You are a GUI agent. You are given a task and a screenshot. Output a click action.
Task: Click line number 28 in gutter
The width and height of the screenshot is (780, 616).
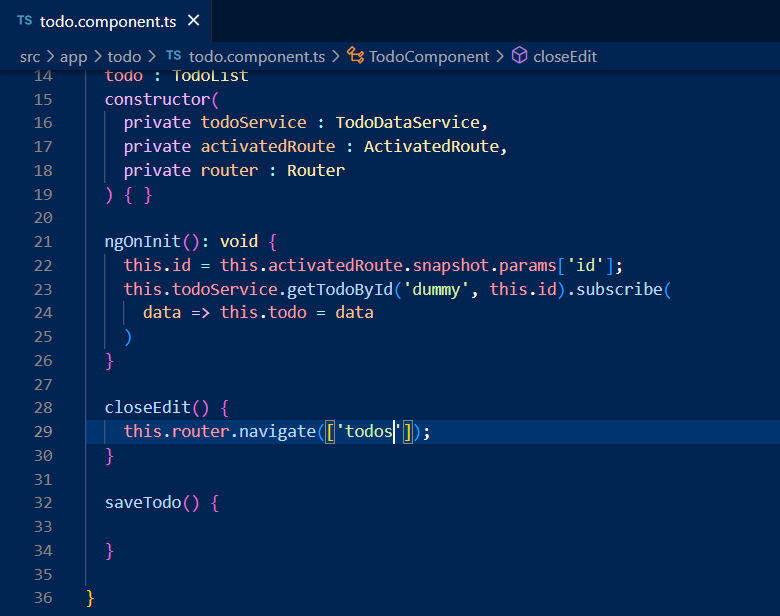point(43,408)
